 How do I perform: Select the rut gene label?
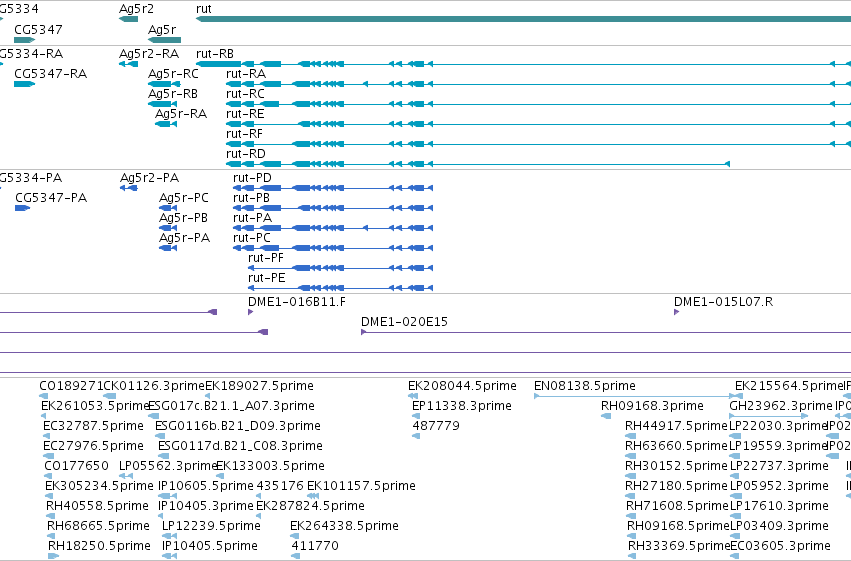point(204,9)
